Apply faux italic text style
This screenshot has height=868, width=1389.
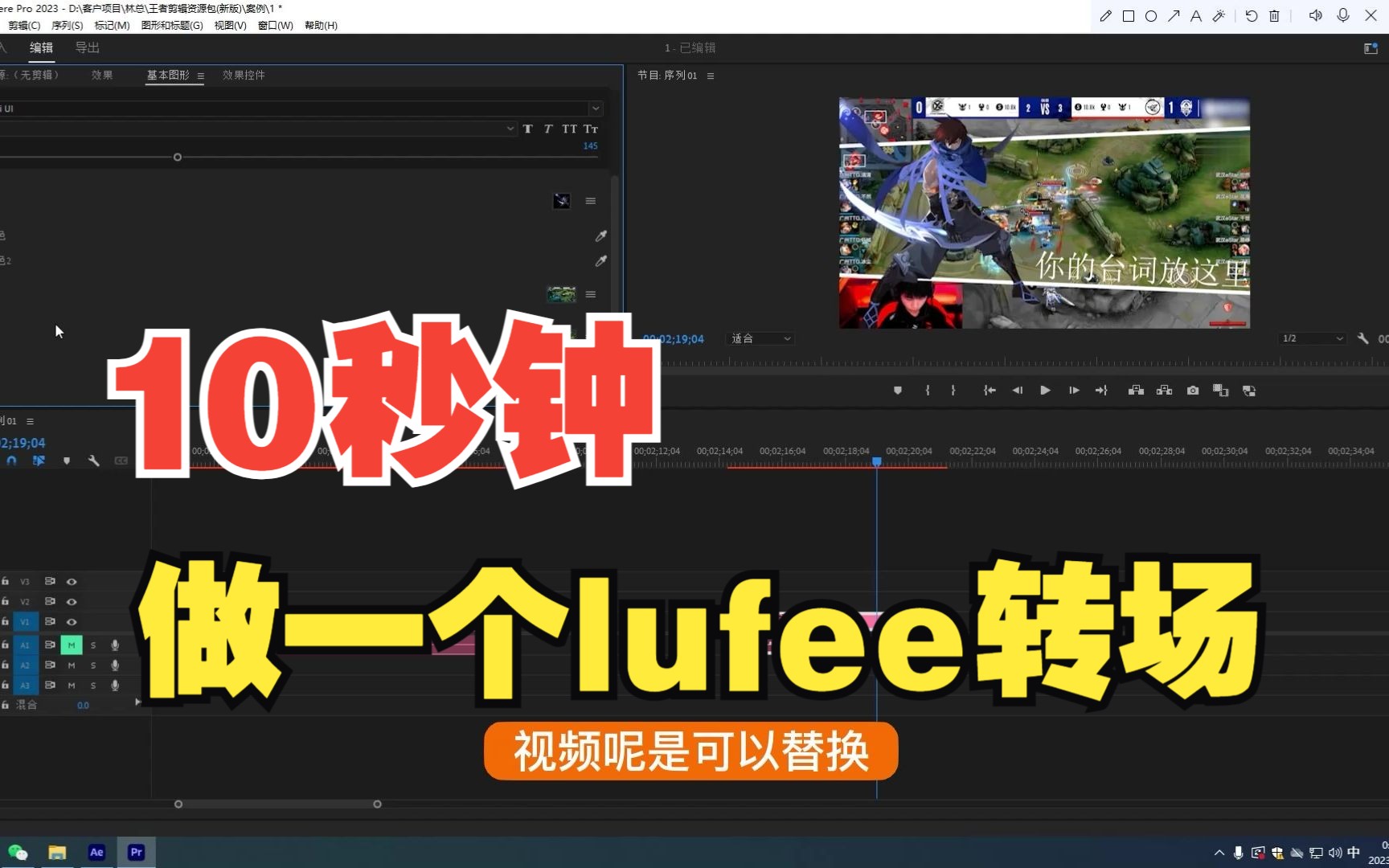tap(547, 129)
